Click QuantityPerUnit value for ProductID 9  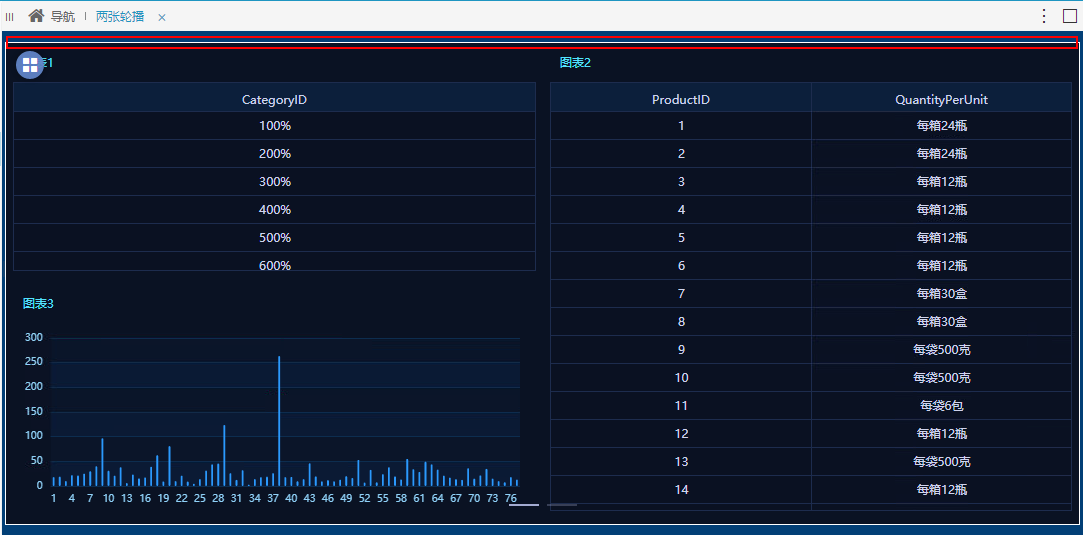tap(941, 350)
